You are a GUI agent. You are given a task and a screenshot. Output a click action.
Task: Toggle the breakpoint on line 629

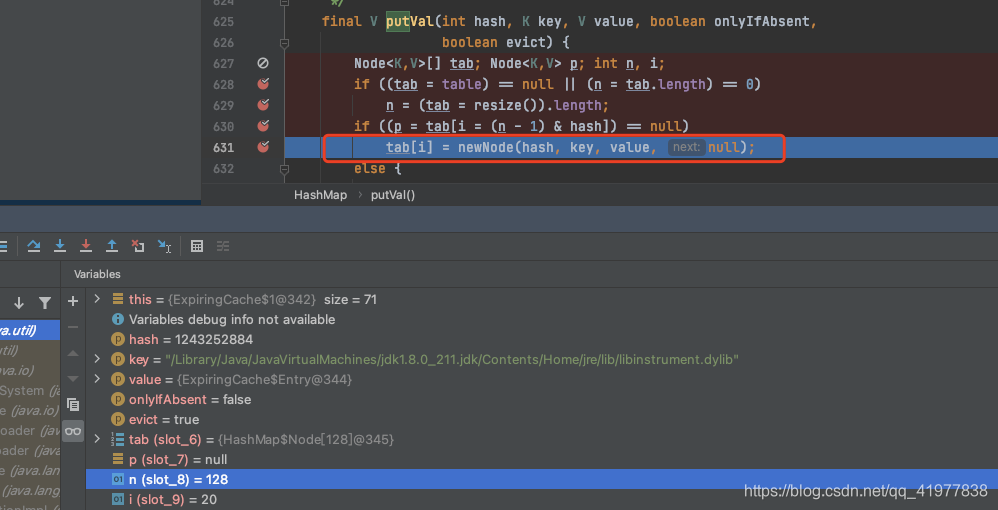[x=263, y=105]
